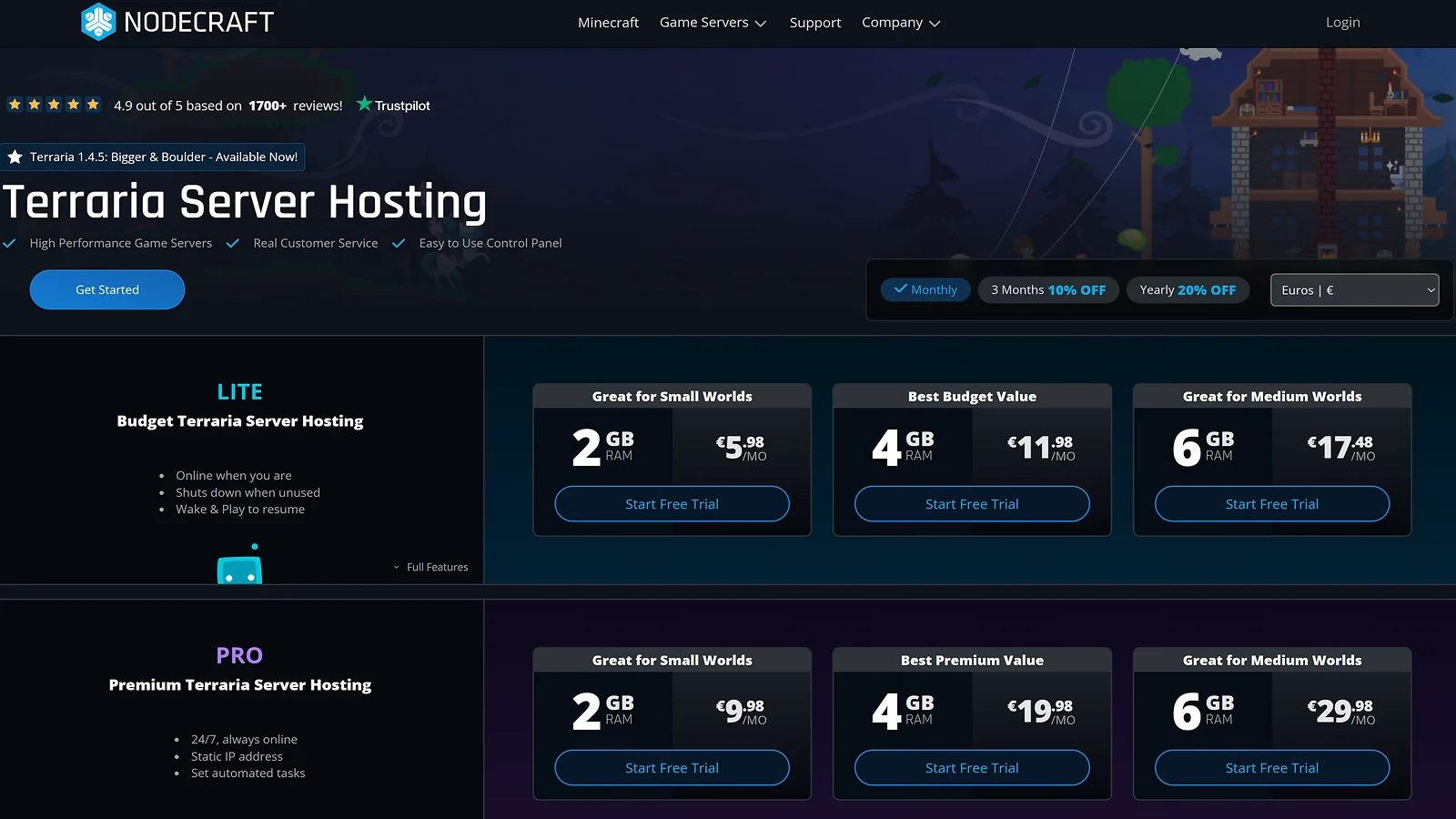The image size is (1456, 819).
Task: Click the PRO plan heading
Action: click(x=240, y=655)
